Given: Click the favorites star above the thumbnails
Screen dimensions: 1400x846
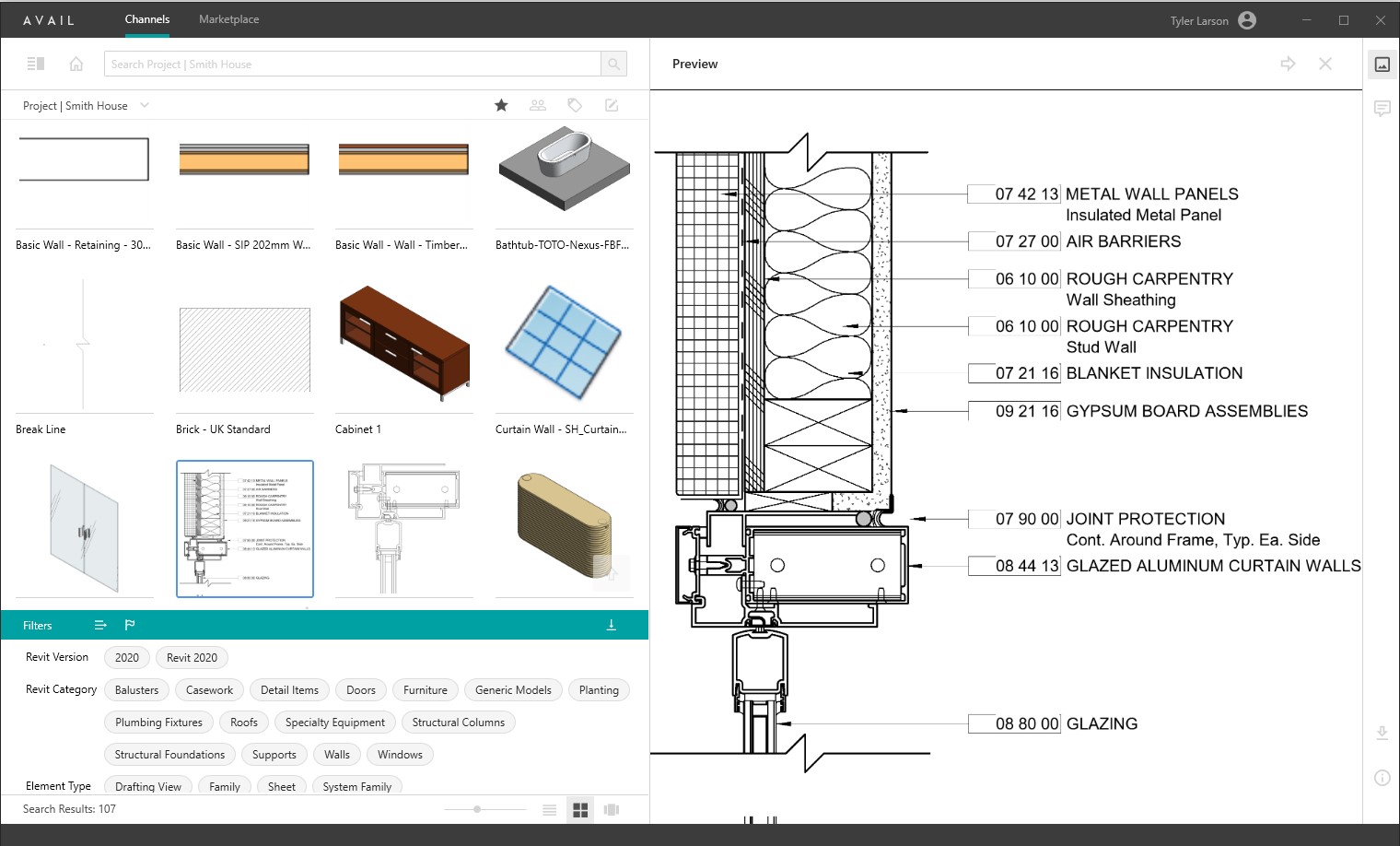Looking at the screenshot, I should click(501, 105).
